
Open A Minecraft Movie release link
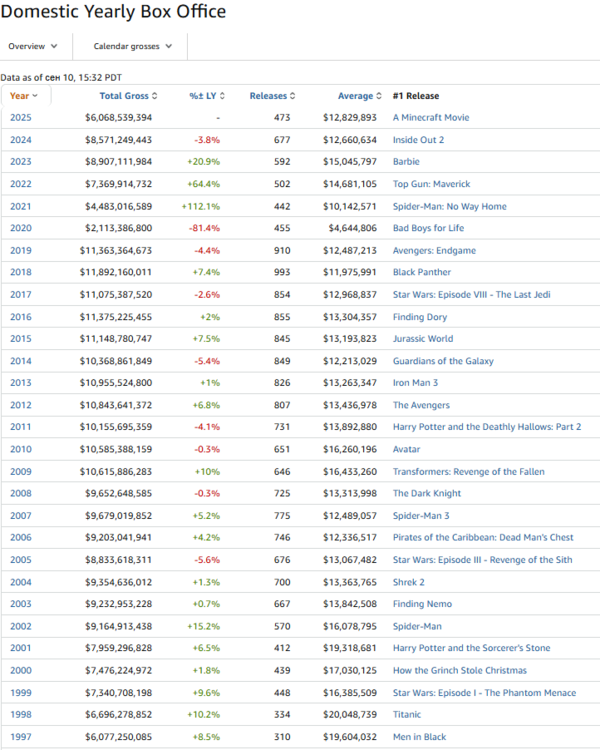pyautogui.click(x=430, y=118)
